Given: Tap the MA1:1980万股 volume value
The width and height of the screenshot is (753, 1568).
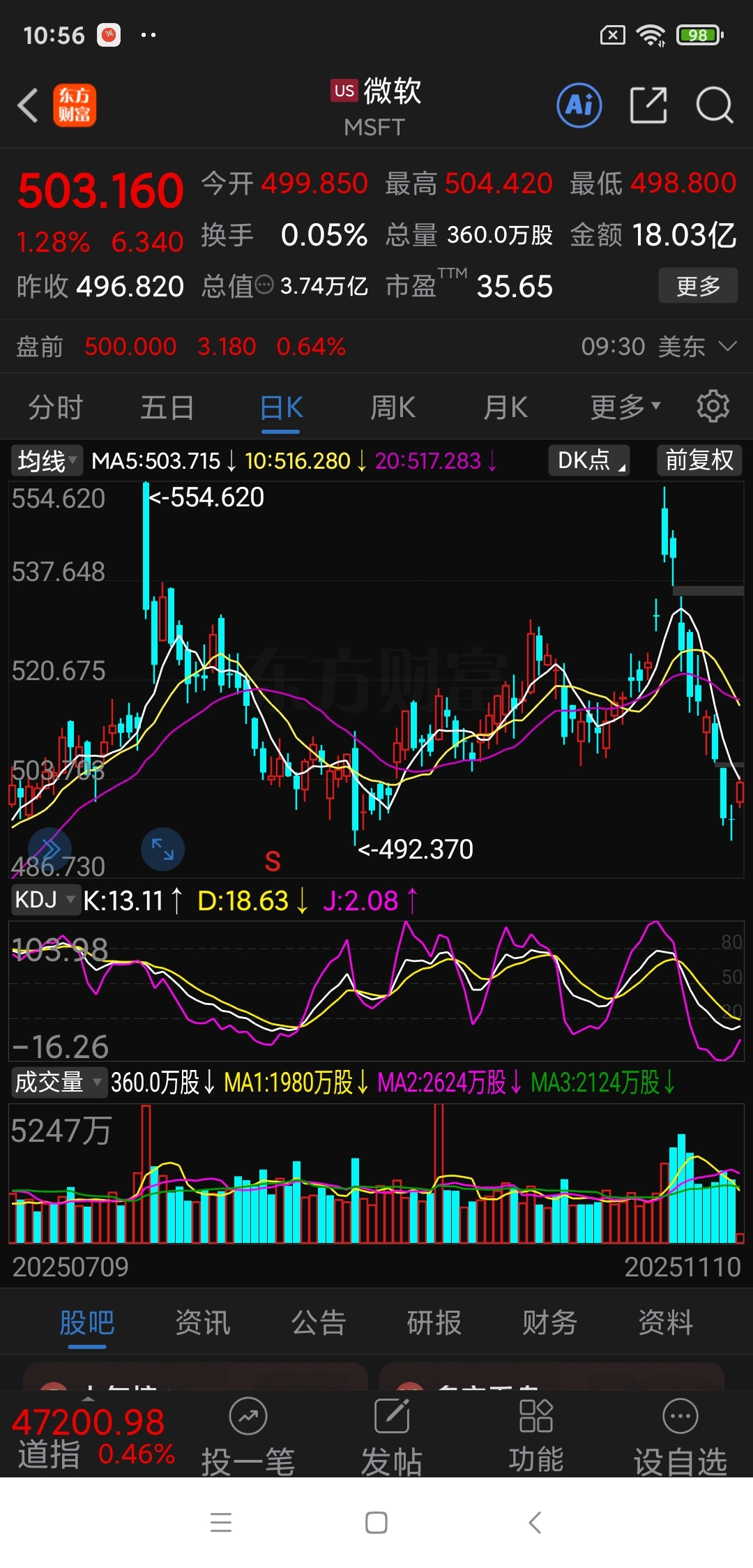Looking at the screenshot, I should click(289, 1083).
